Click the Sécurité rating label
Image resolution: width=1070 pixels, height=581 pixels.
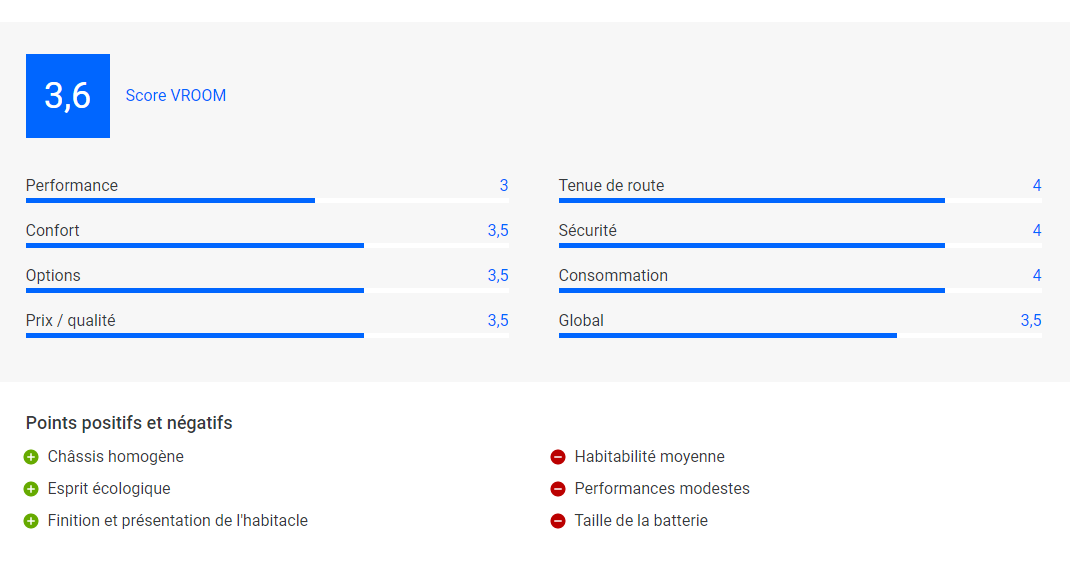(x=588, y=231)
